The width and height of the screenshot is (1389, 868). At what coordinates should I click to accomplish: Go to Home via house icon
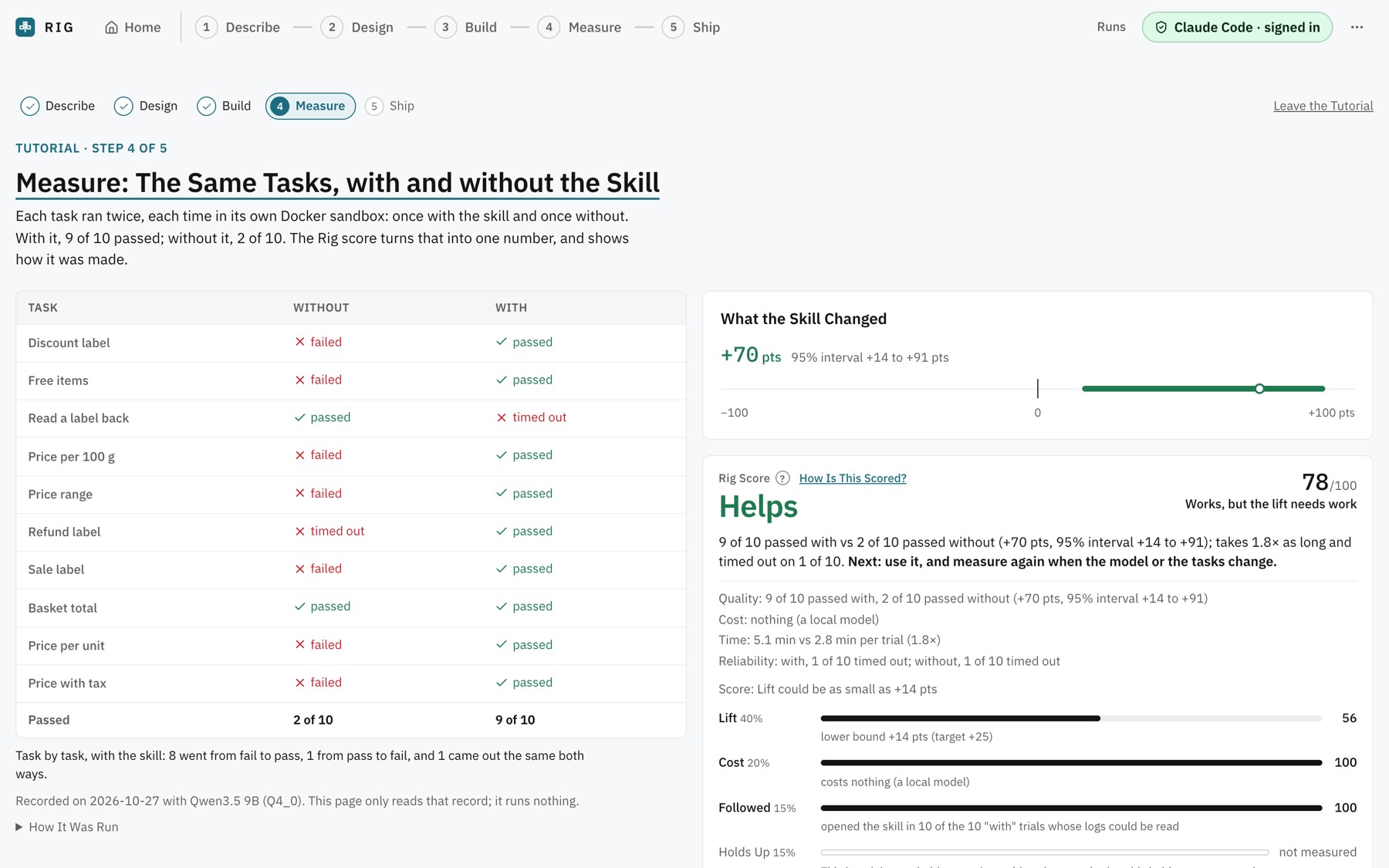(111, 27)
